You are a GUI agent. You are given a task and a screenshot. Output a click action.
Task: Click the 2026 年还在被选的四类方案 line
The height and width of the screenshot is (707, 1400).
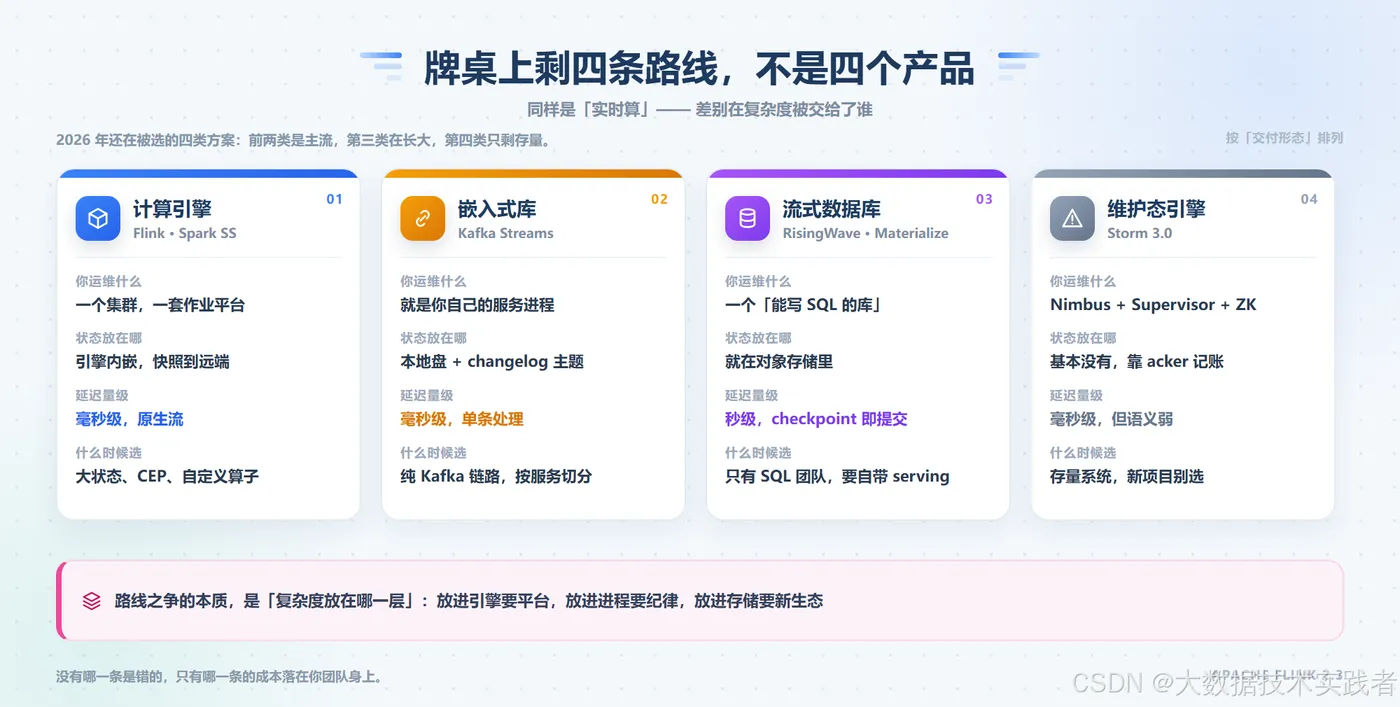[x=303, y=140]
